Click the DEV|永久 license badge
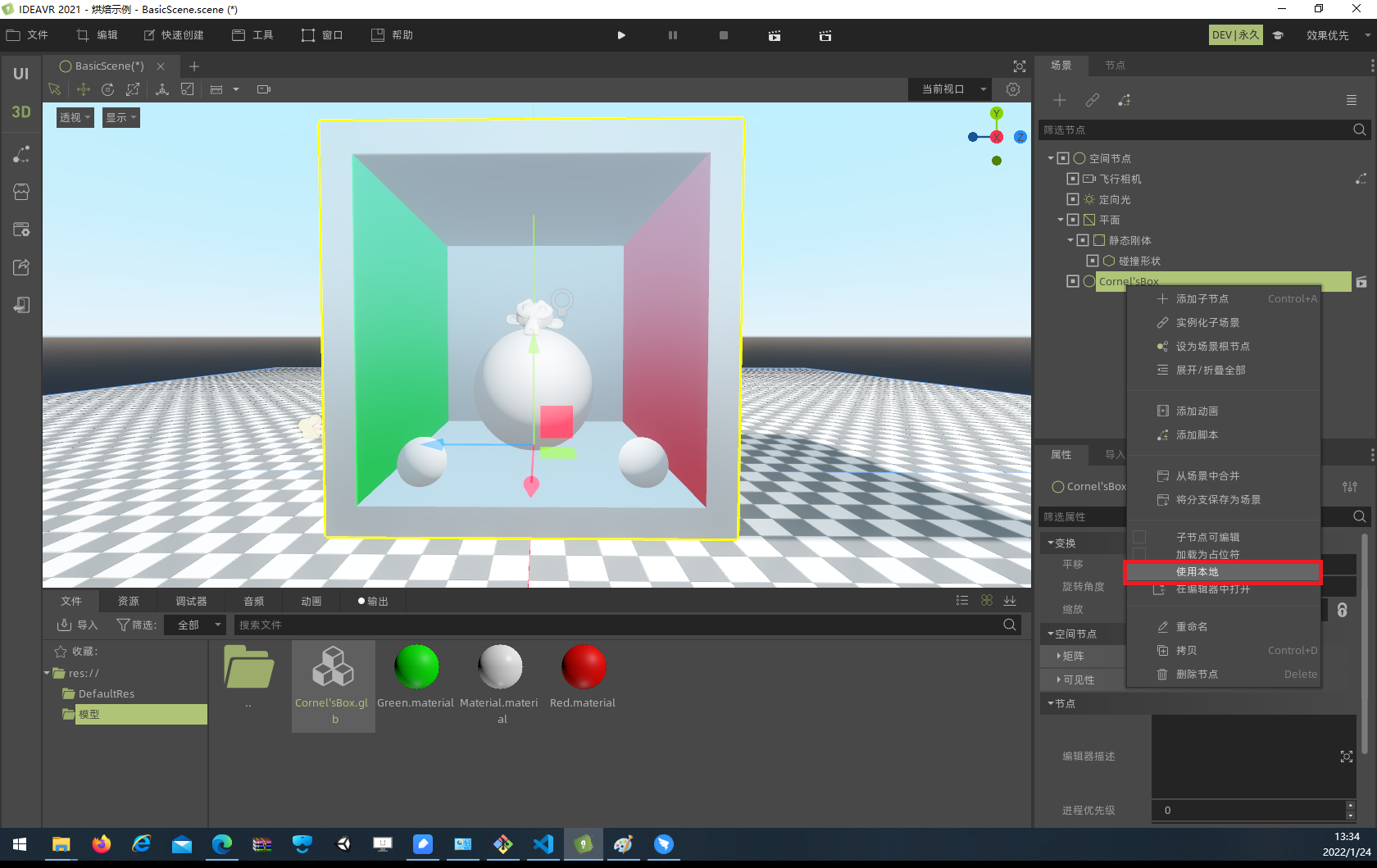Image resolution: width=1377 pixels, height=868 pixels. [x=1236, y=35]
